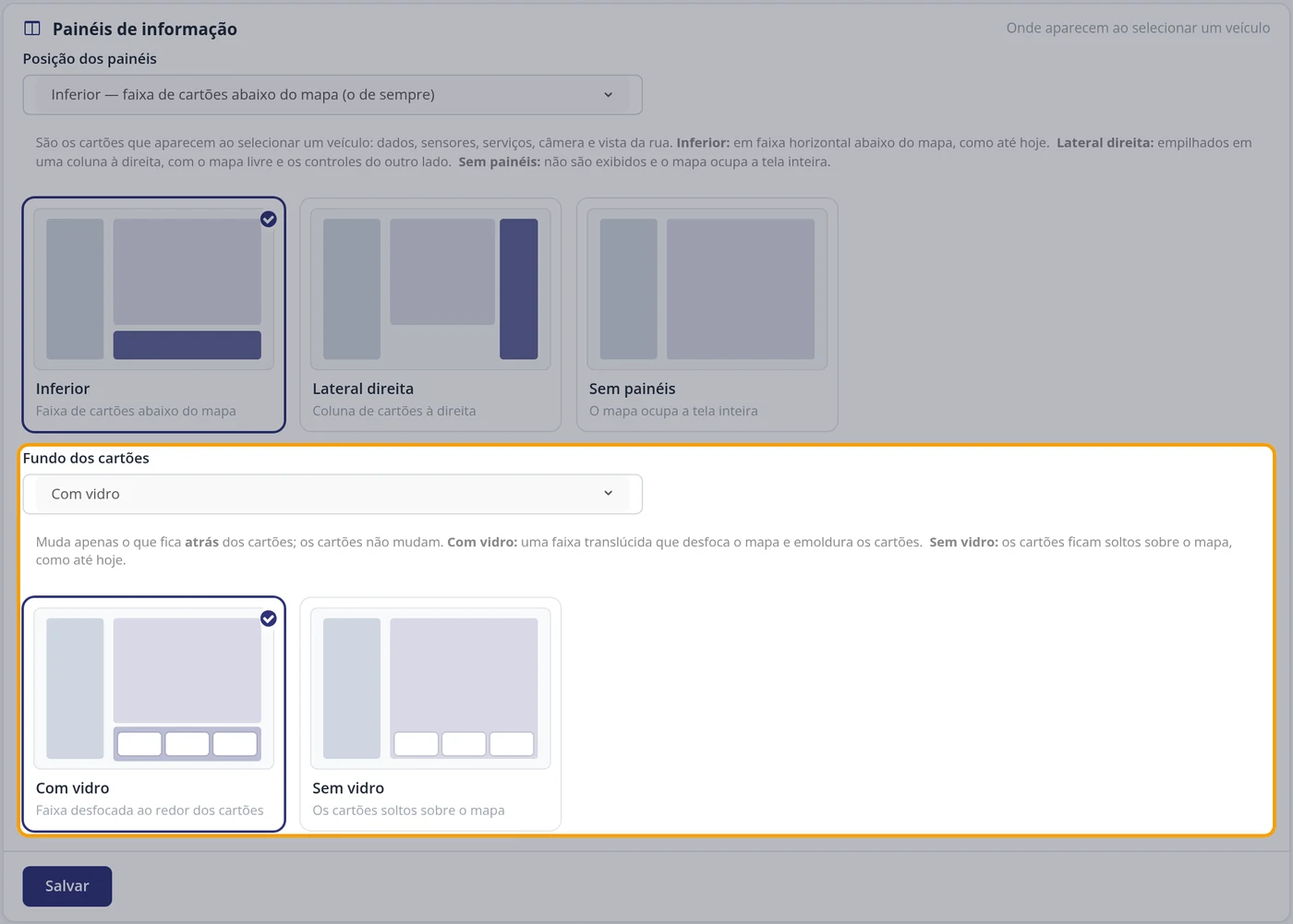This screenshot has width=1293, height=924.
Task: Choose the Com vidro background option
Action: pos(153,714)
